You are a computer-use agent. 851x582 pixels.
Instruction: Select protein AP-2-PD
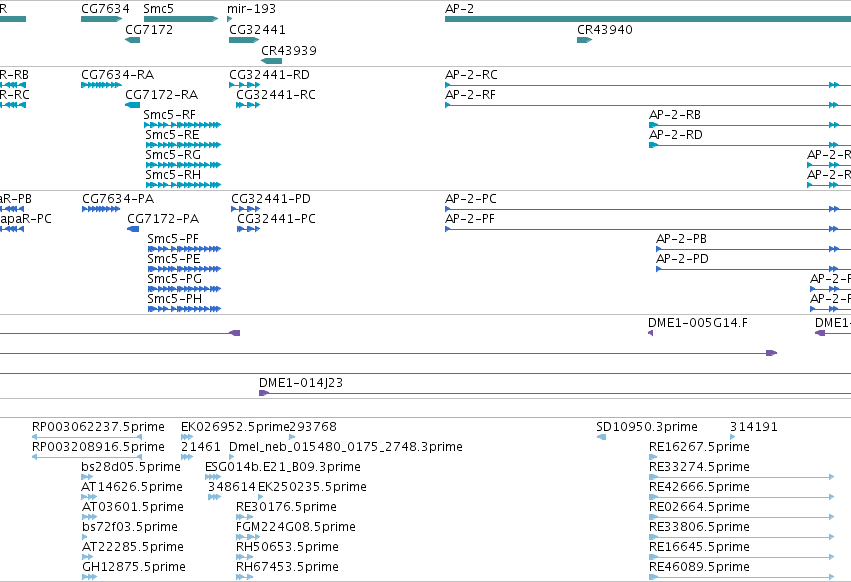tap(682, 259)
